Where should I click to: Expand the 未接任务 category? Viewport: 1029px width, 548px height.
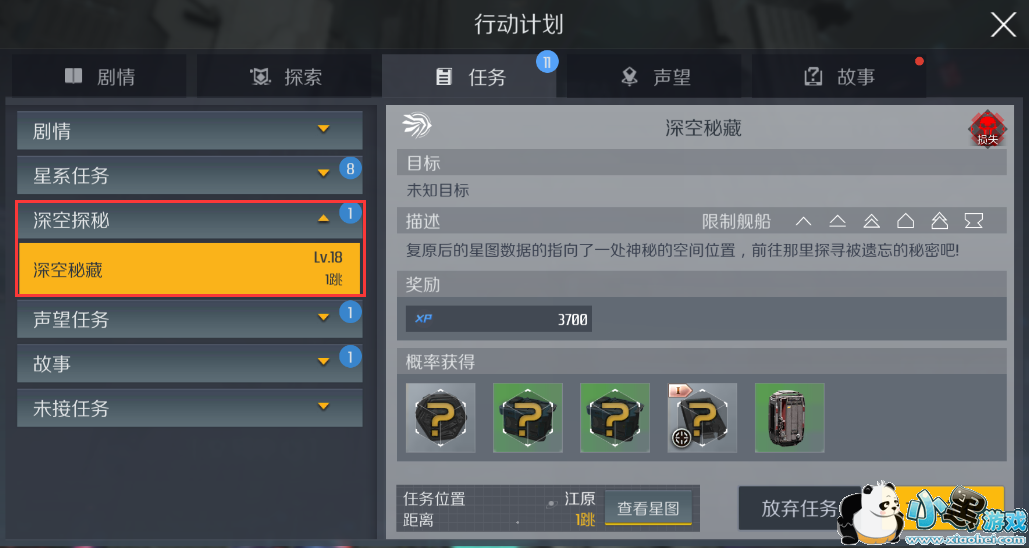(190, 408)
